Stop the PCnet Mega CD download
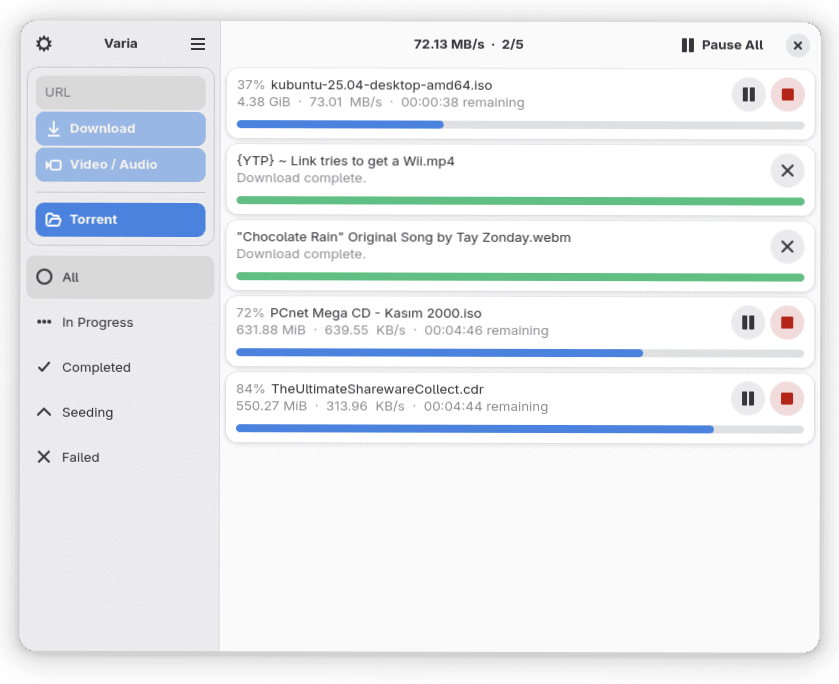This screenshot has height=684, width=839. 787,323
